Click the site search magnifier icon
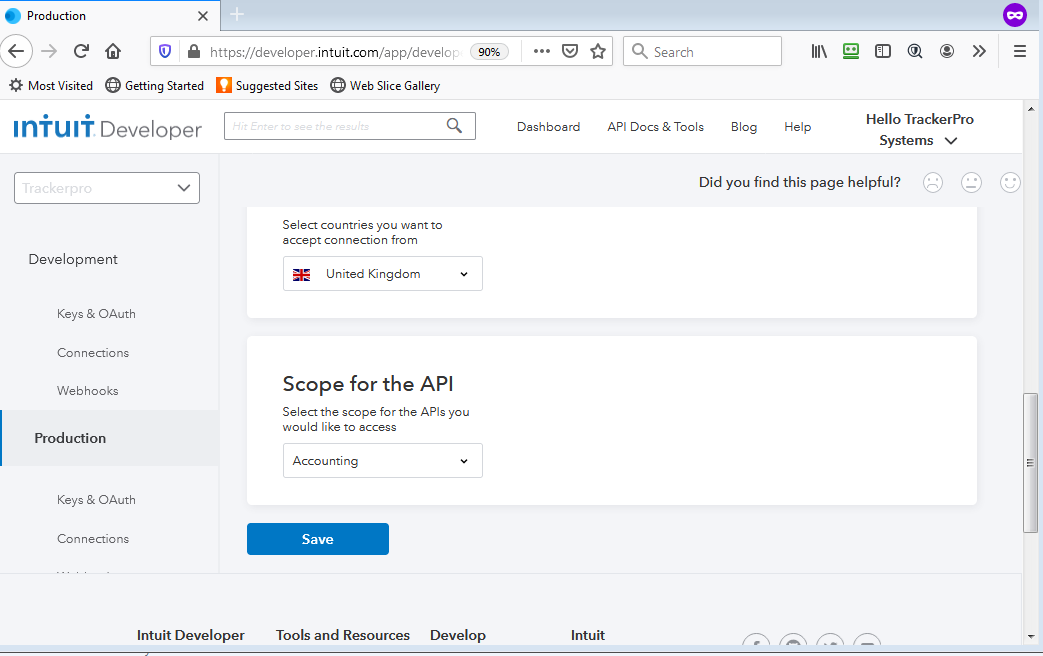This screenshot has width=1043, height=656. 454,126
